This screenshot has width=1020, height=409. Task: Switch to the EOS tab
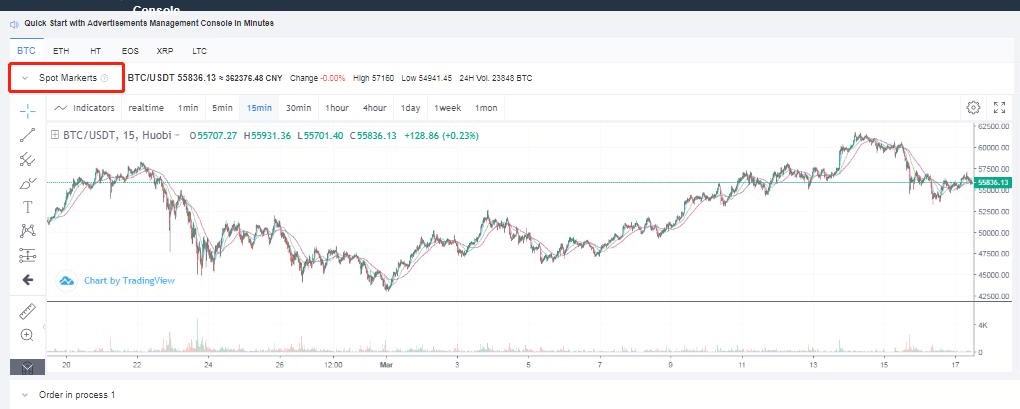click(x=130, y=51)
